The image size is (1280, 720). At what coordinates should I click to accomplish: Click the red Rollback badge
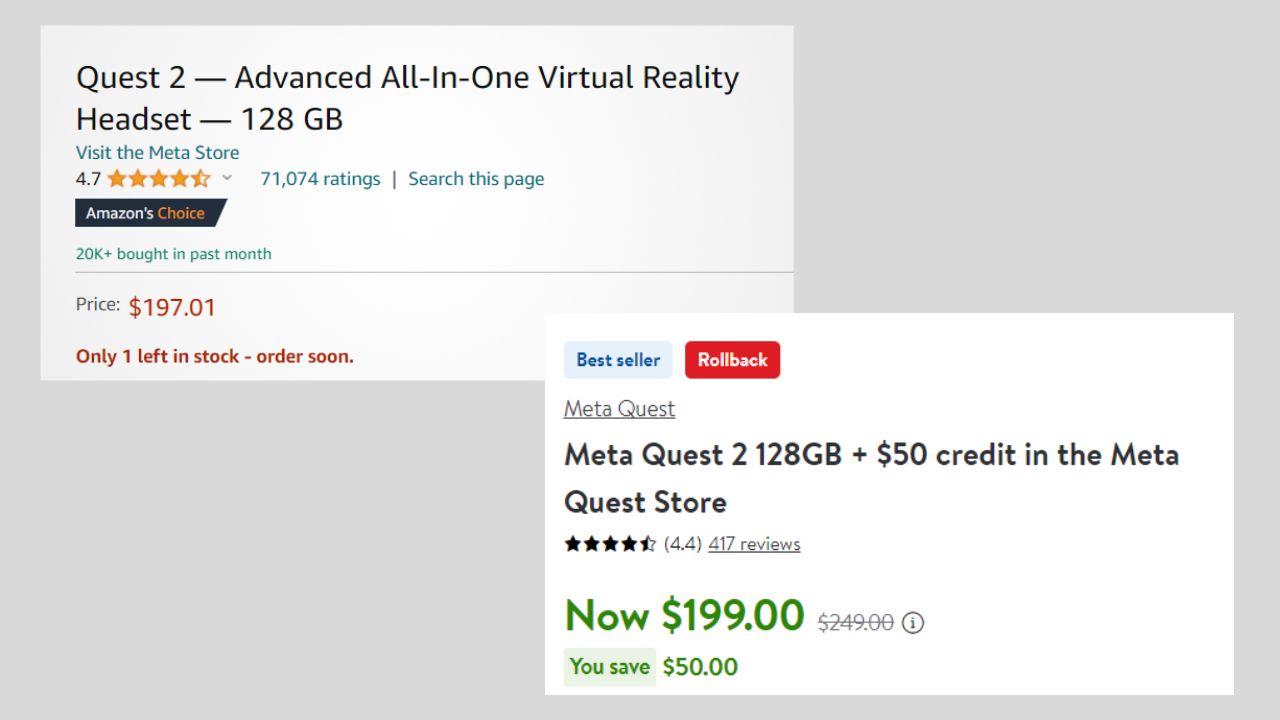(732, 360)
